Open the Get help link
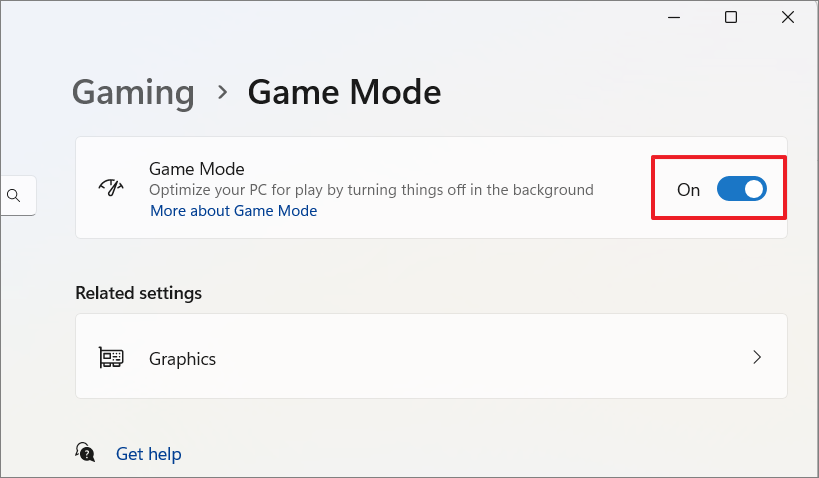The height and width of the screenshot is (478, 819). click(148, 454)
